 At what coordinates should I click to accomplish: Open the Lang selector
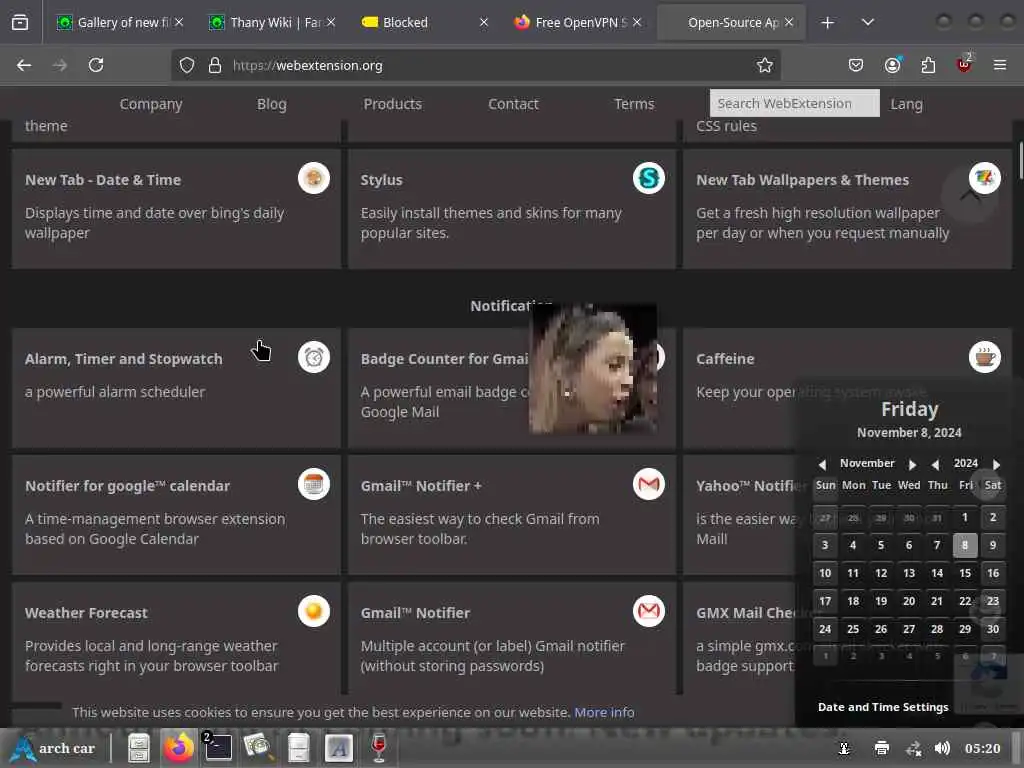pyautogui.click(x=906, y=104)
